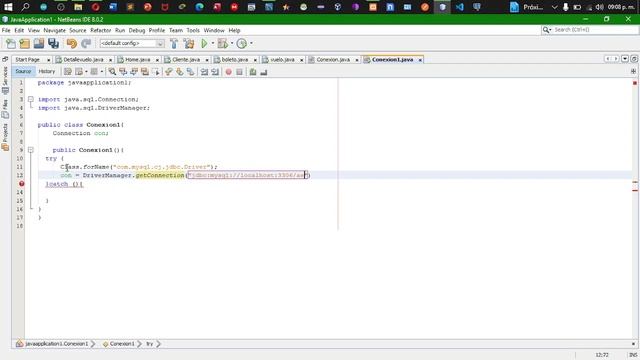Click the Redo arrow icon
This screenshot has height=360, width=640.
(x=86, y=43)
